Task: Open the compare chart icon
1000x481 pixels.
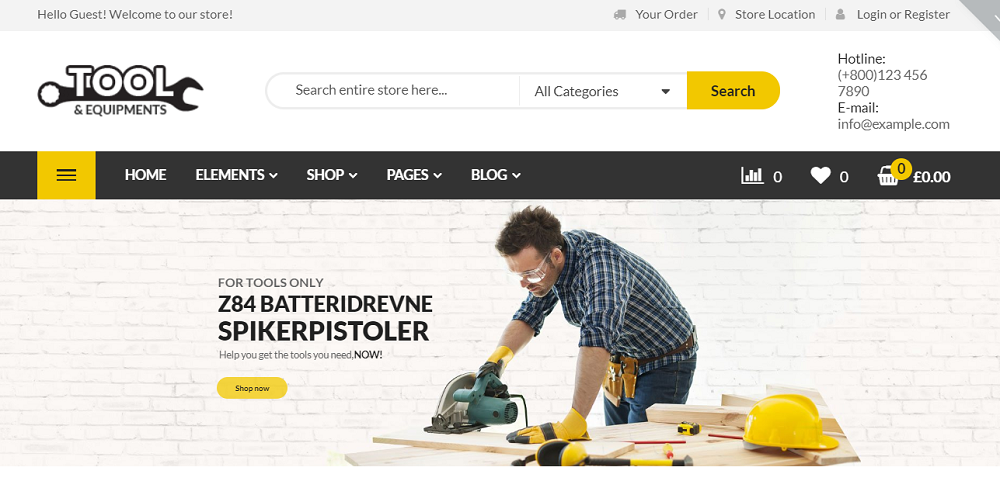Action: (x=751, y=176)
